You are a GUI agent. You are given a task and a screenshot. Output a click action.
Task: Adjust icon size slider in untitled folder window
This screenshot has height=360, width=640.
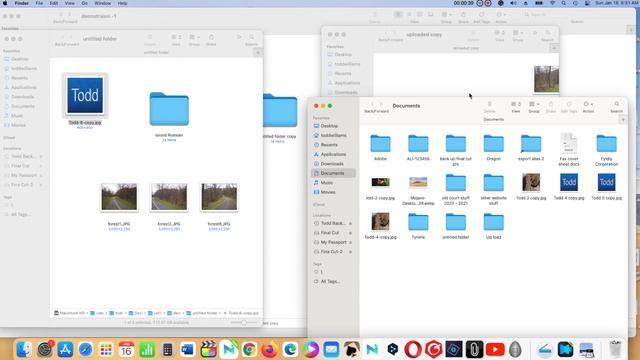[244, 322]
